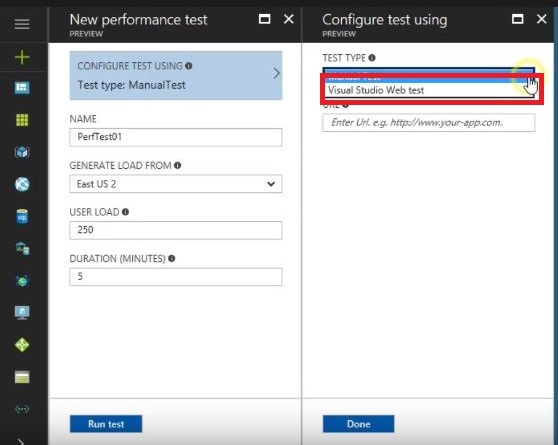Click the Duration field showing 5
This screenshot has width=558, height=445.
[x=176, y=277]
